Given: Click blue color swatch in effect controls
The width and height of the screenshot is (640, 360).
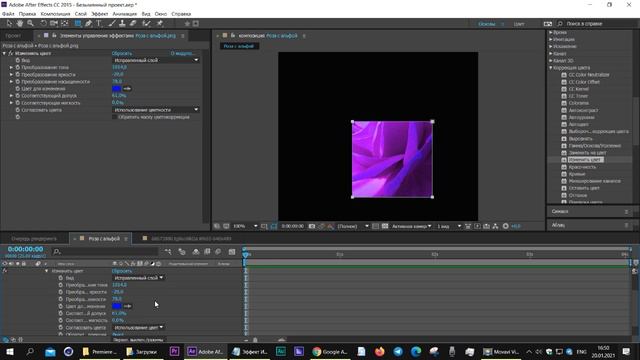Looking at the screenshot, I should click(117, 89).
